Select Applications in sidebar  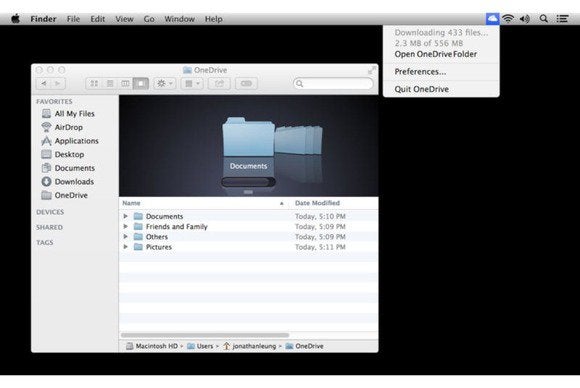(77, 141)
